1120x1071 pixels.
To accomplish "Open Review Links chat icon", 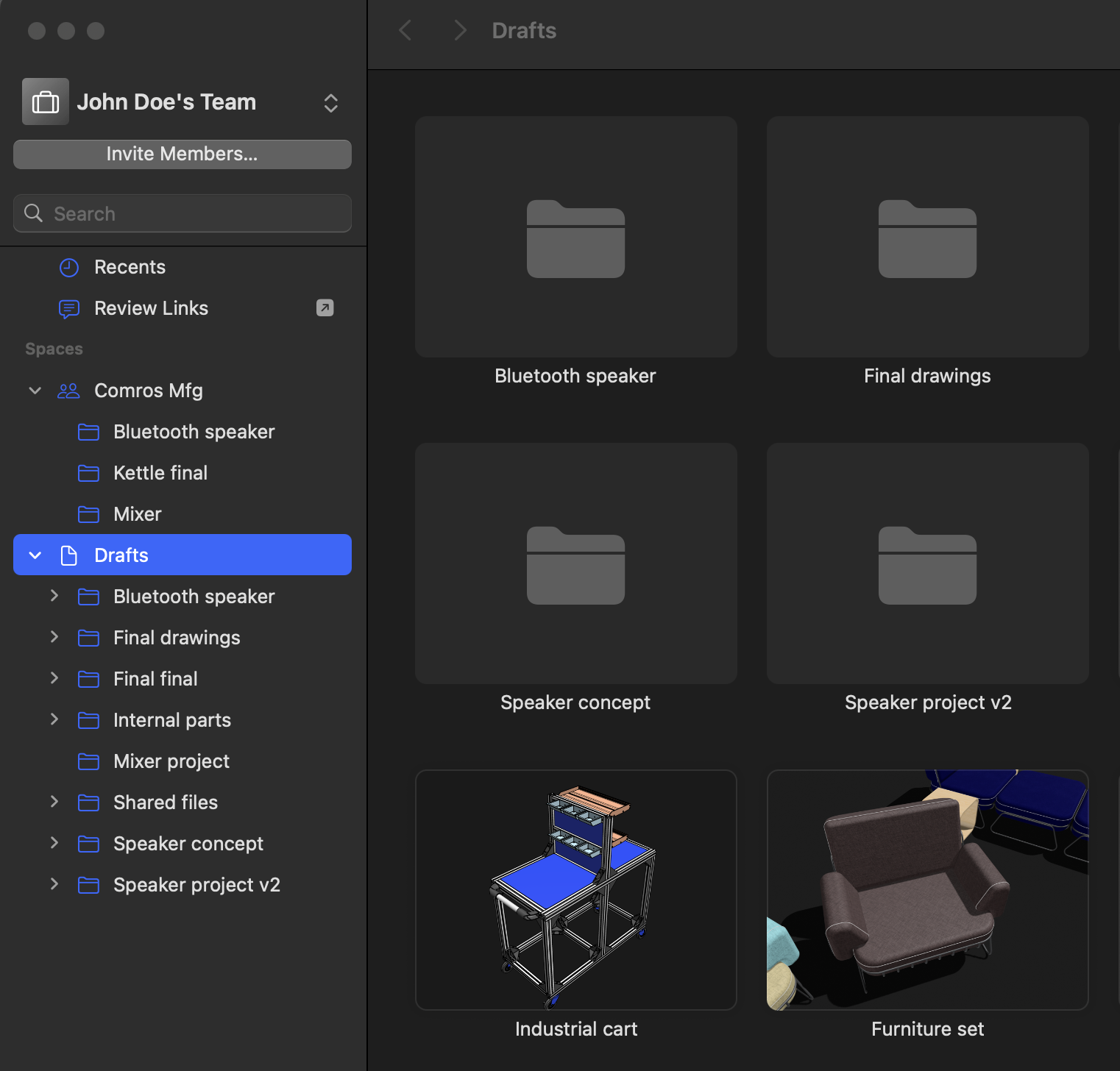I will 69,308.
